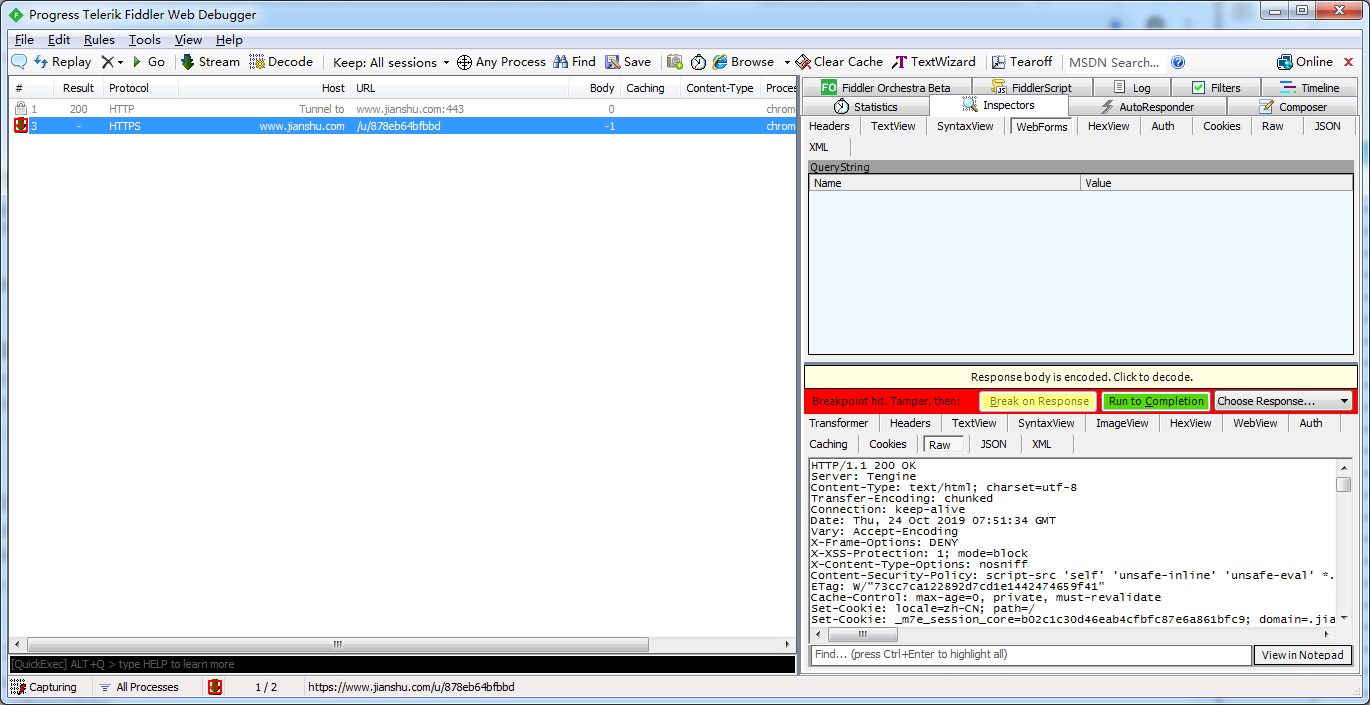Replay the selected session

62,62
